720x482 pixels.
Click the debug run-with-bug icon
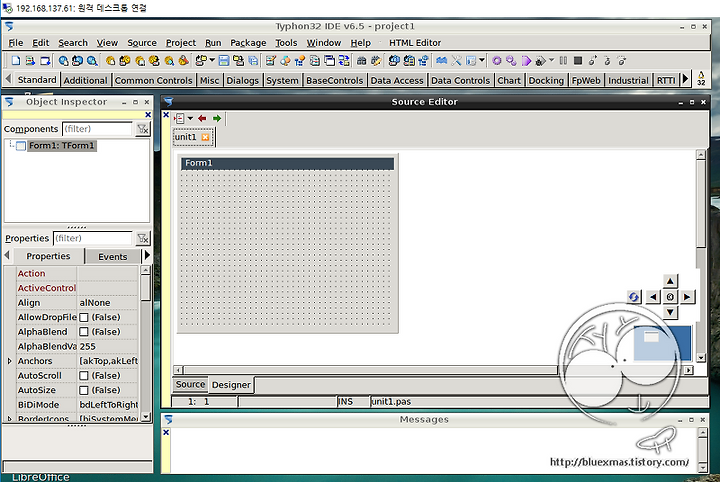coord(540,61)
